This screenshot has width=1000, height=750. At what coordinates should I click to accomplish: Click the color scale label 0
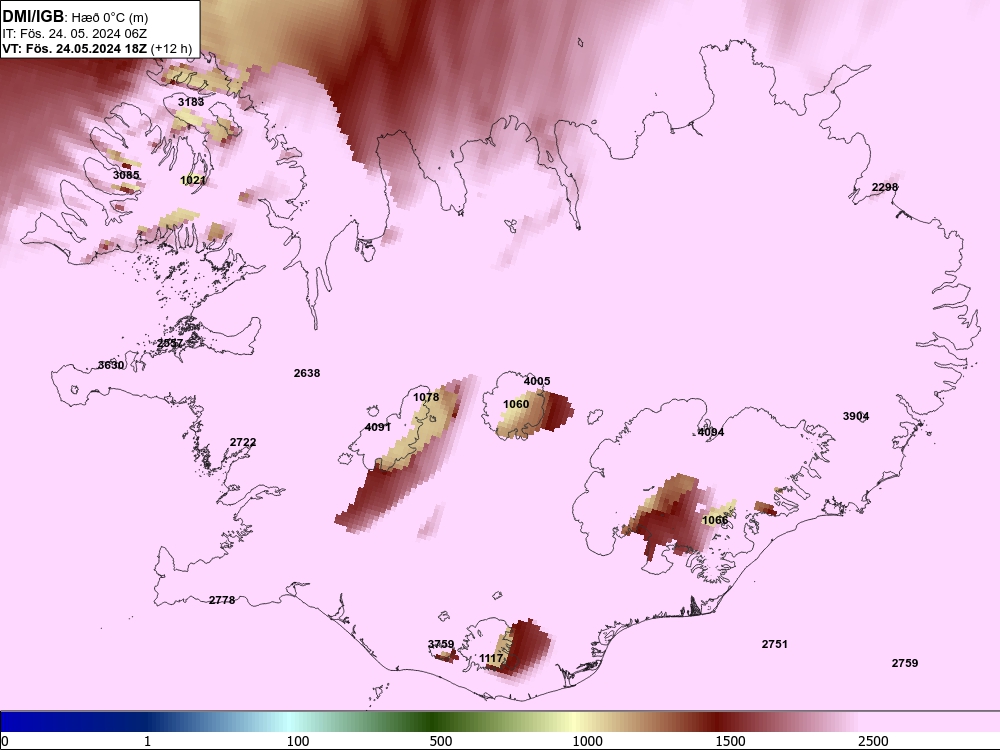[x=6, y=741]
